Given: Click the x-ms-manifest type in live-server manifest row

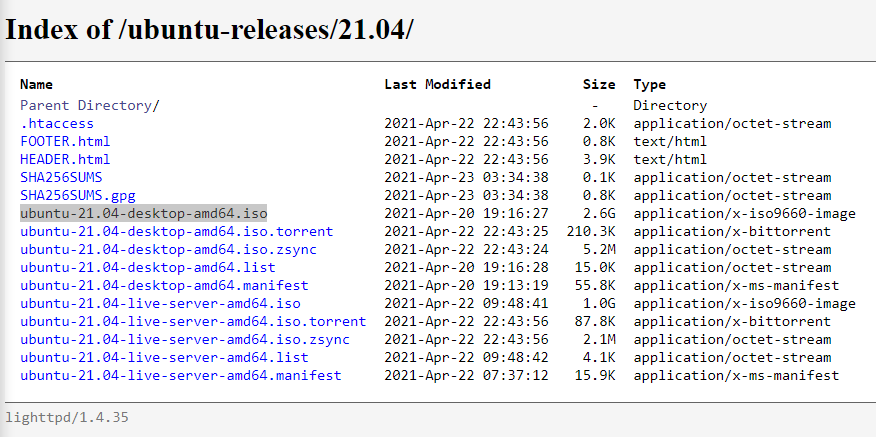Looking at the screenshot, I should point(736,376).
